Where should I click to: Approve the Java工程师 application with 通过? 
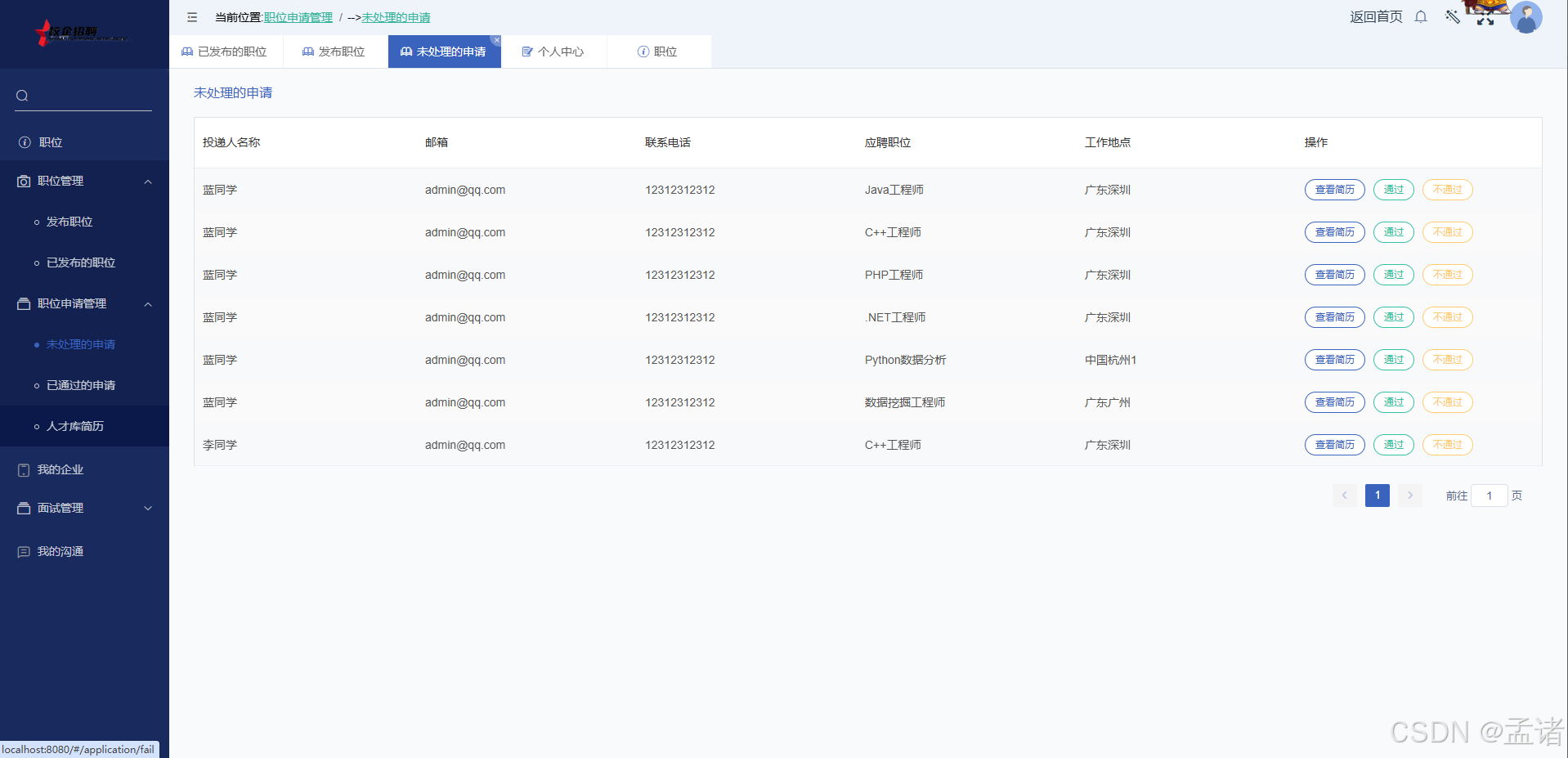[1393, 190]
